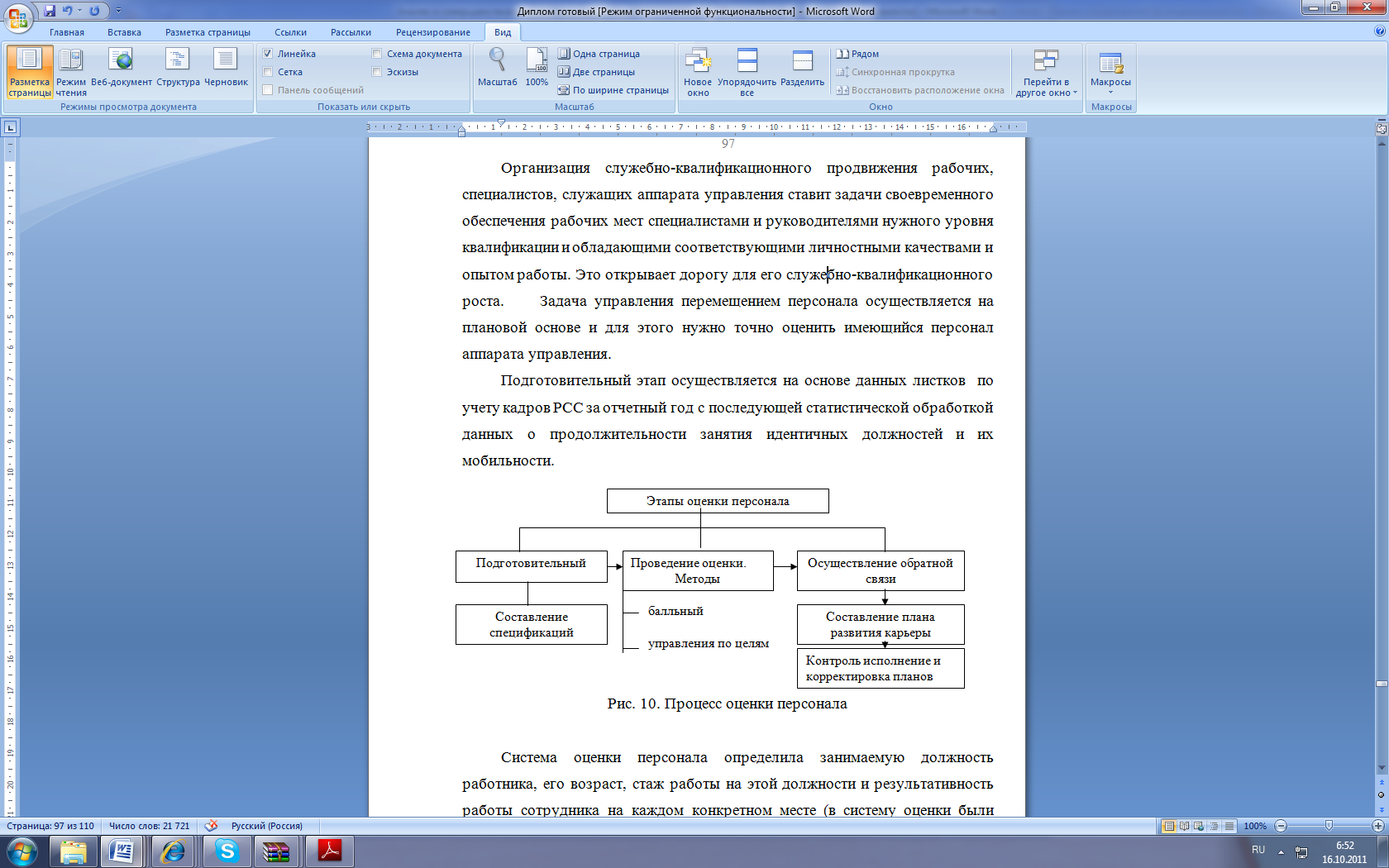Screen dimensions: 1389x868
Task: Enable Эскизы thumbnails checkbox
Action: pos(377,72)
